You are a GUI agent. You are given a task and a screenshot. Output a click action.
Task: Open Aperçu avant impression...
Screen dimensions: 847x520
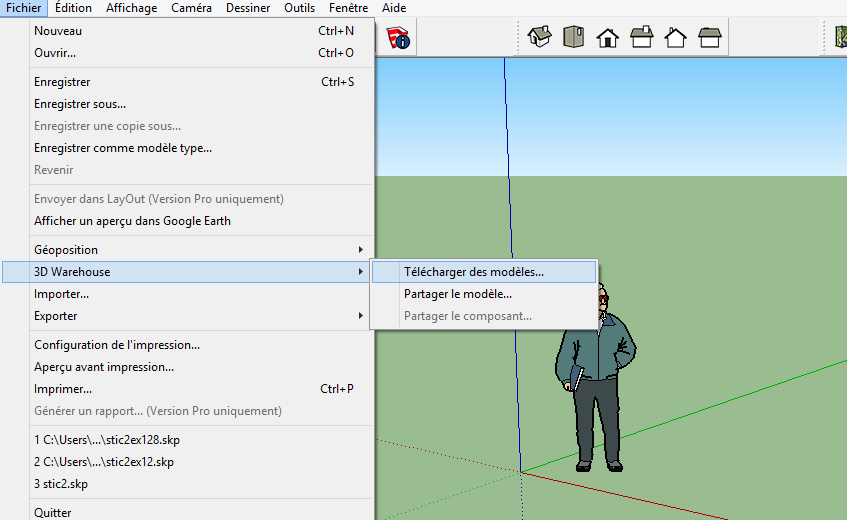tap(188, 367)
